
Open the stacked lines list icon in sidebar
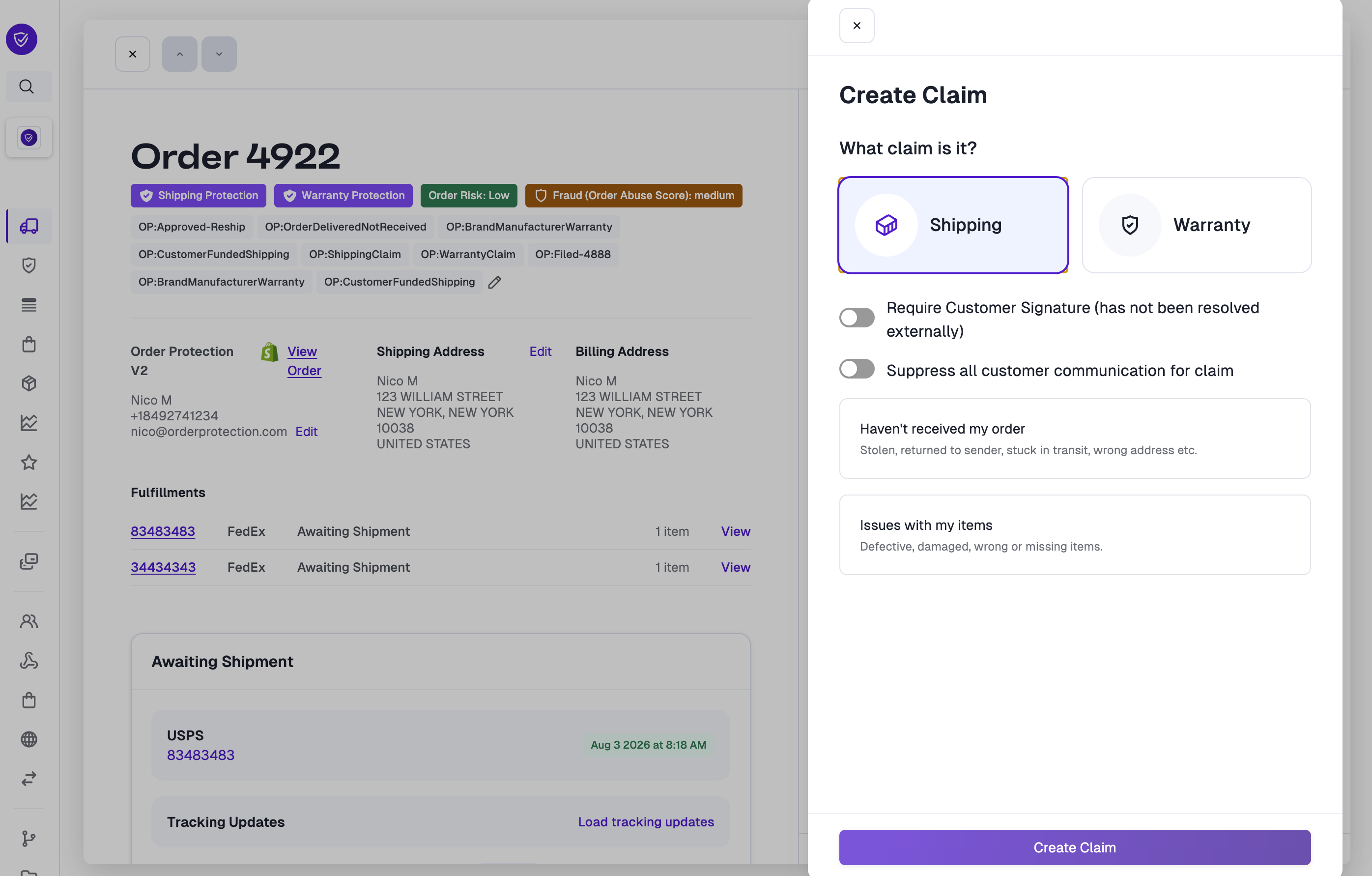tap(29, 305)
